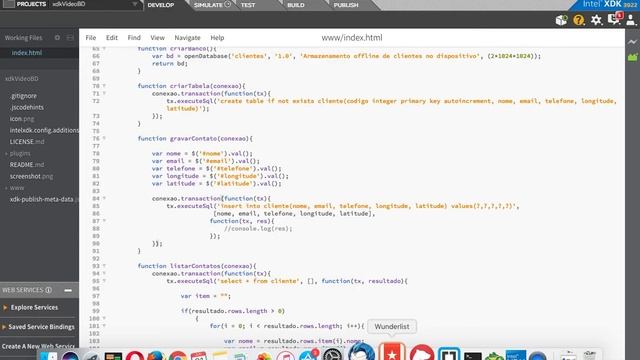Click the www/index.html file title
Viewport: 640px width, 360px height.
coord(352,38)
